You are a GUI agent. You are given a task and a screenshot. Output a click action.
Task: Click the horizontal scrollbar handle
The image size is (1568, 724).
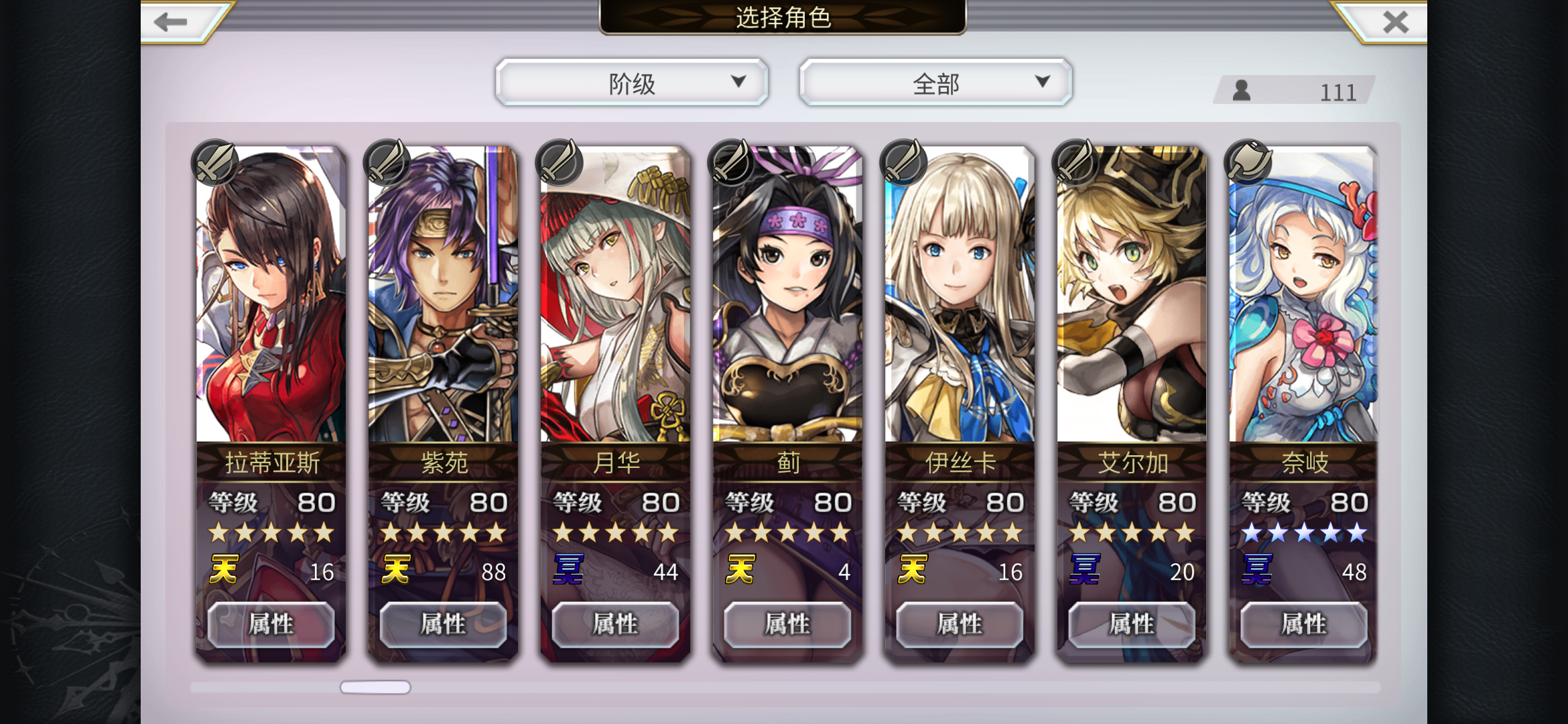(375, 687)
